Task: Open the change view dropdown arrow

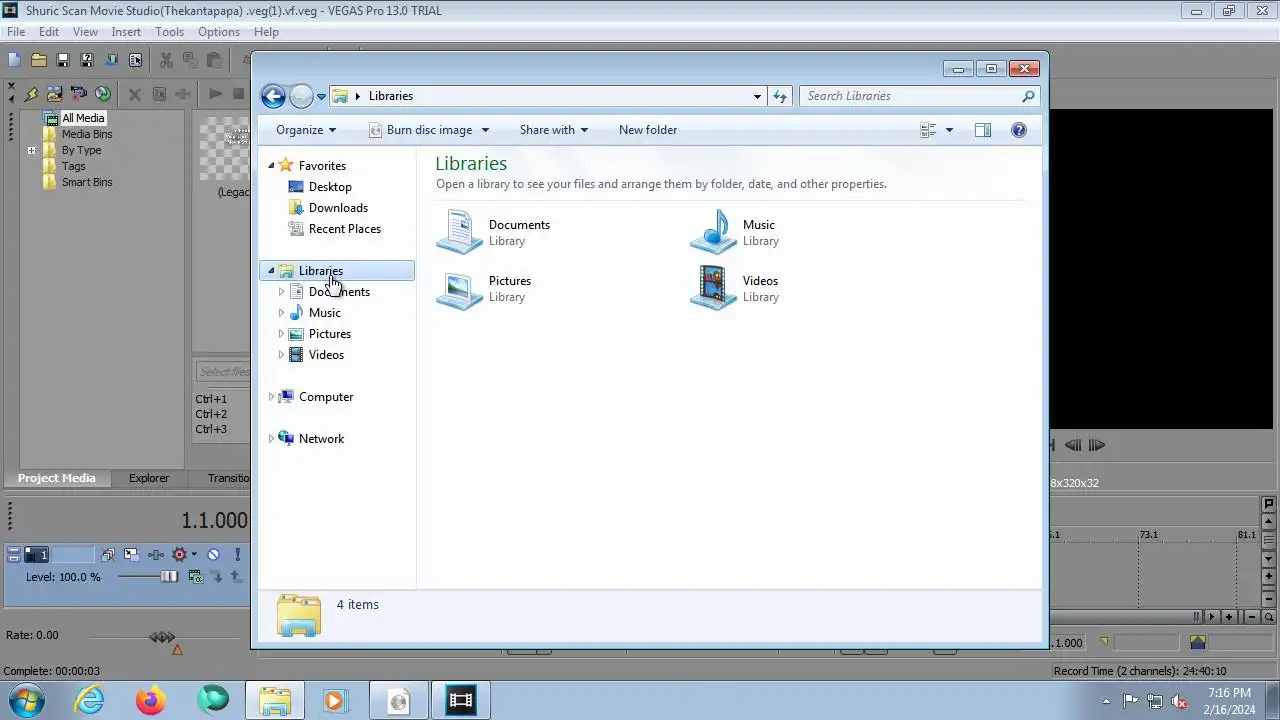Action: (x=949, y=130)
